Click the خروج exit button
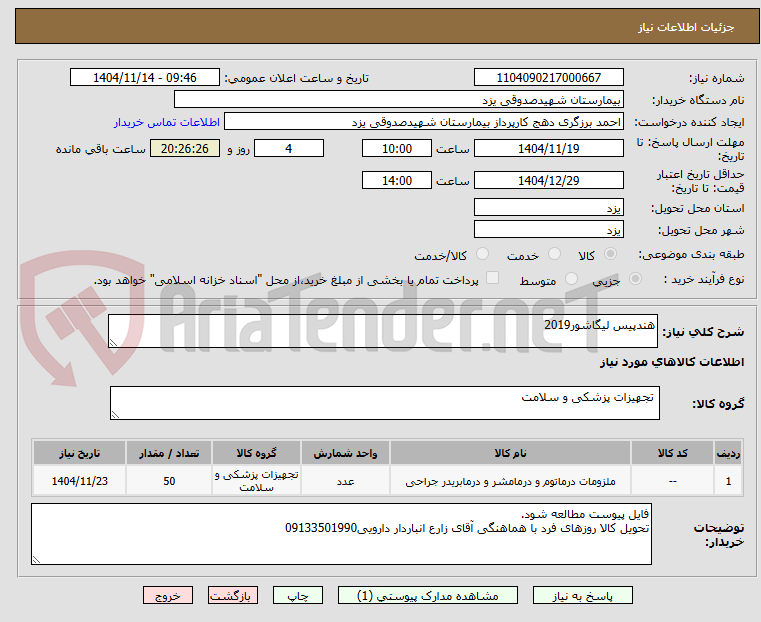 pos(168,595)
